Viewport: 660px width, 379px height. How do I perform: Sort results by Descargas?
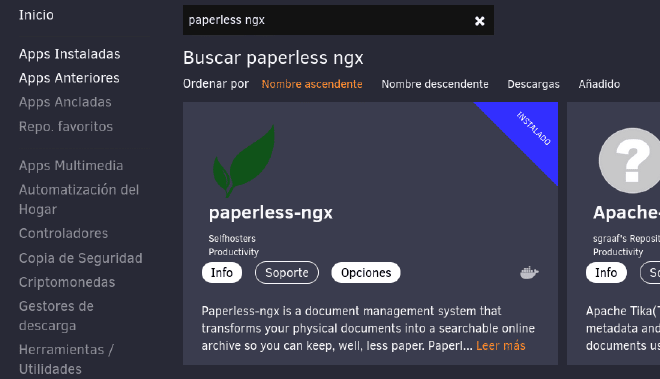[533, 85]
